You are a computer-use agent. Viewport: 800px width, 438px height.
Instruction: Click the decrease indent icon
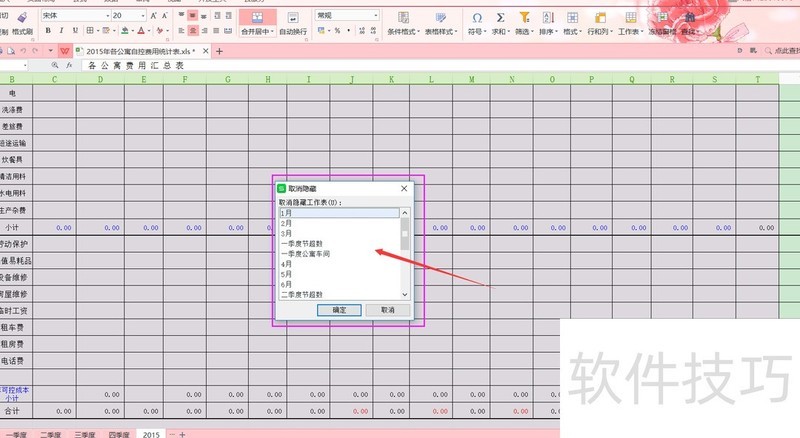coord(217,15)
